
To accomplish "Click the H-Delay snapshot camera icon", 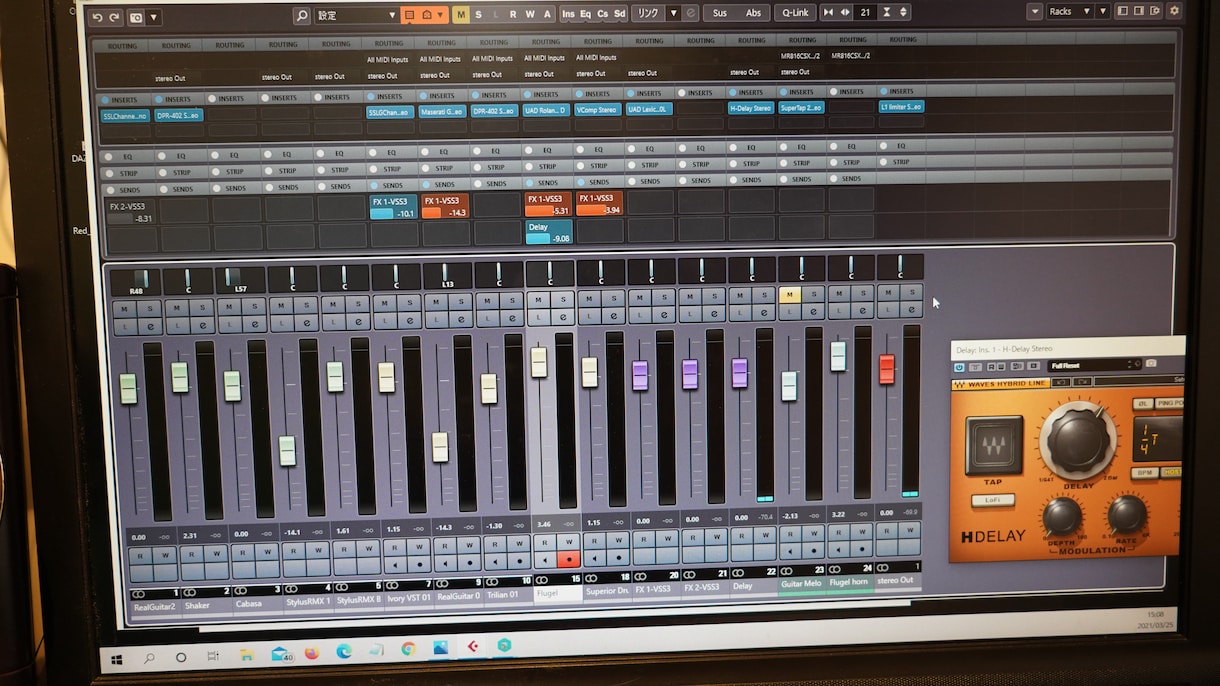I will coord(1151,364).
